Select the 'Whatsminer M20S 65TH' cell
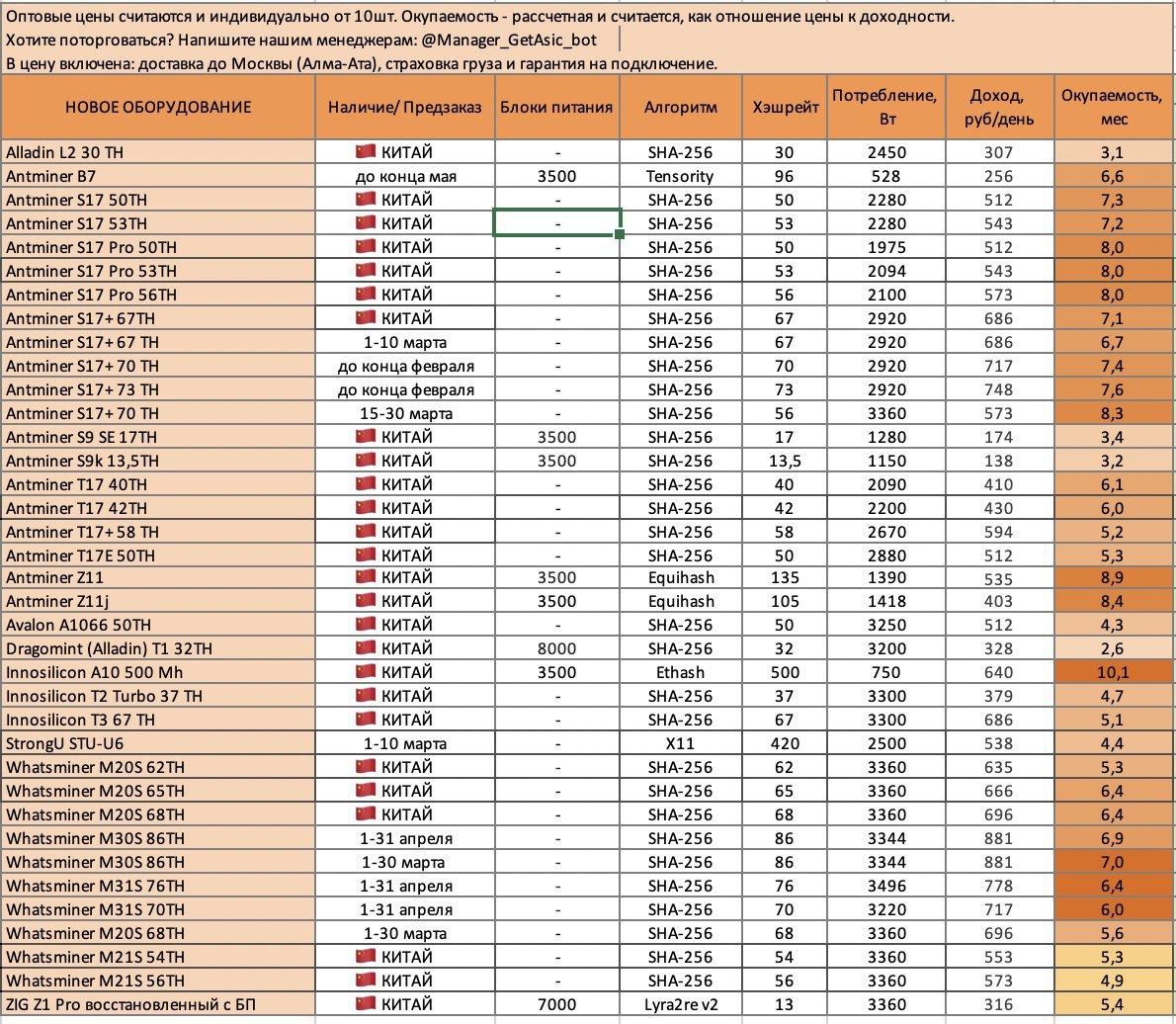The height and width of the screenshot is (1024, 1176). pyautogui.click(x=158, y=791)
